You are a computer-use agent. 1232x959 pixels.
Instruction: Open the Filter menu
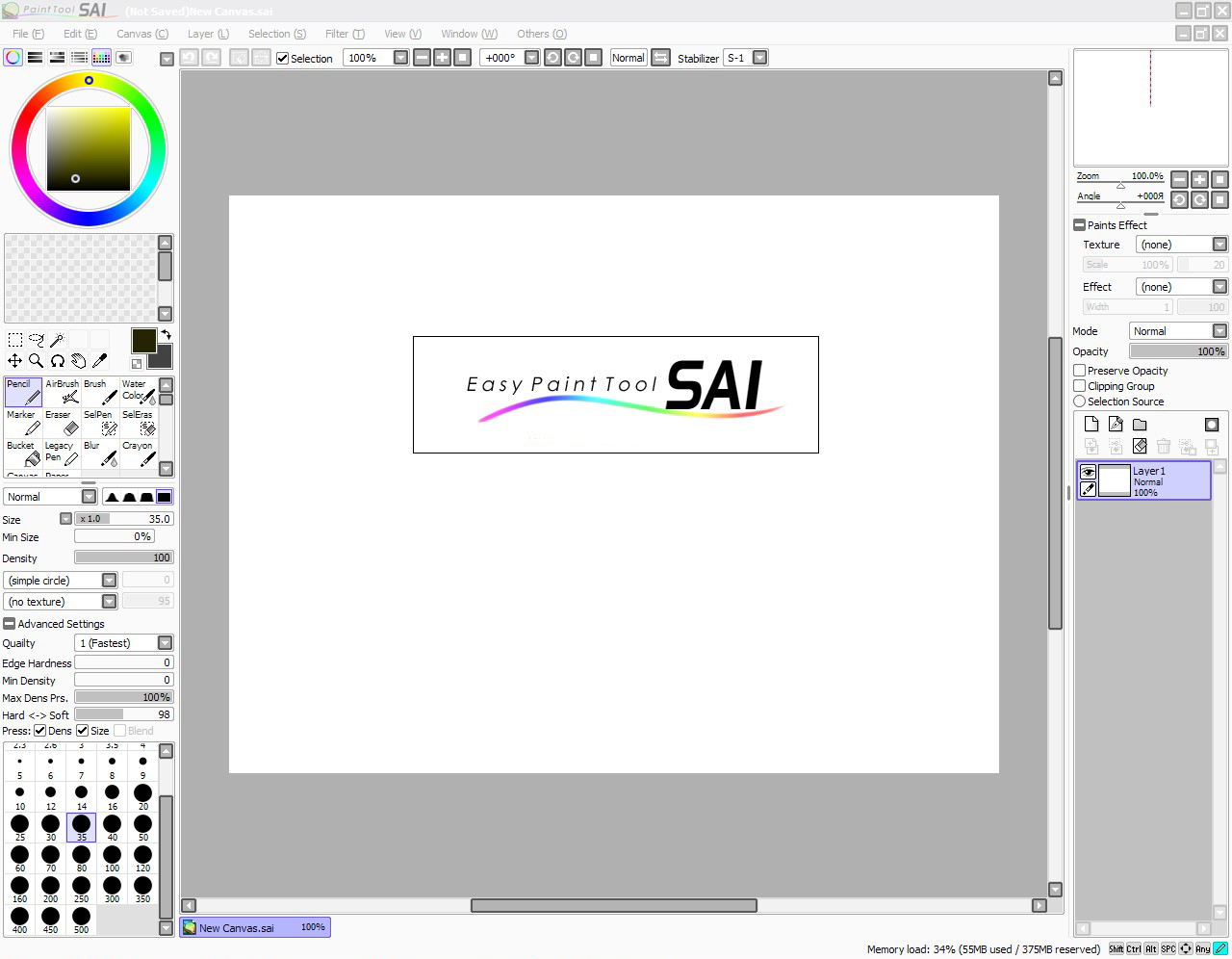(x=345, y=34)
